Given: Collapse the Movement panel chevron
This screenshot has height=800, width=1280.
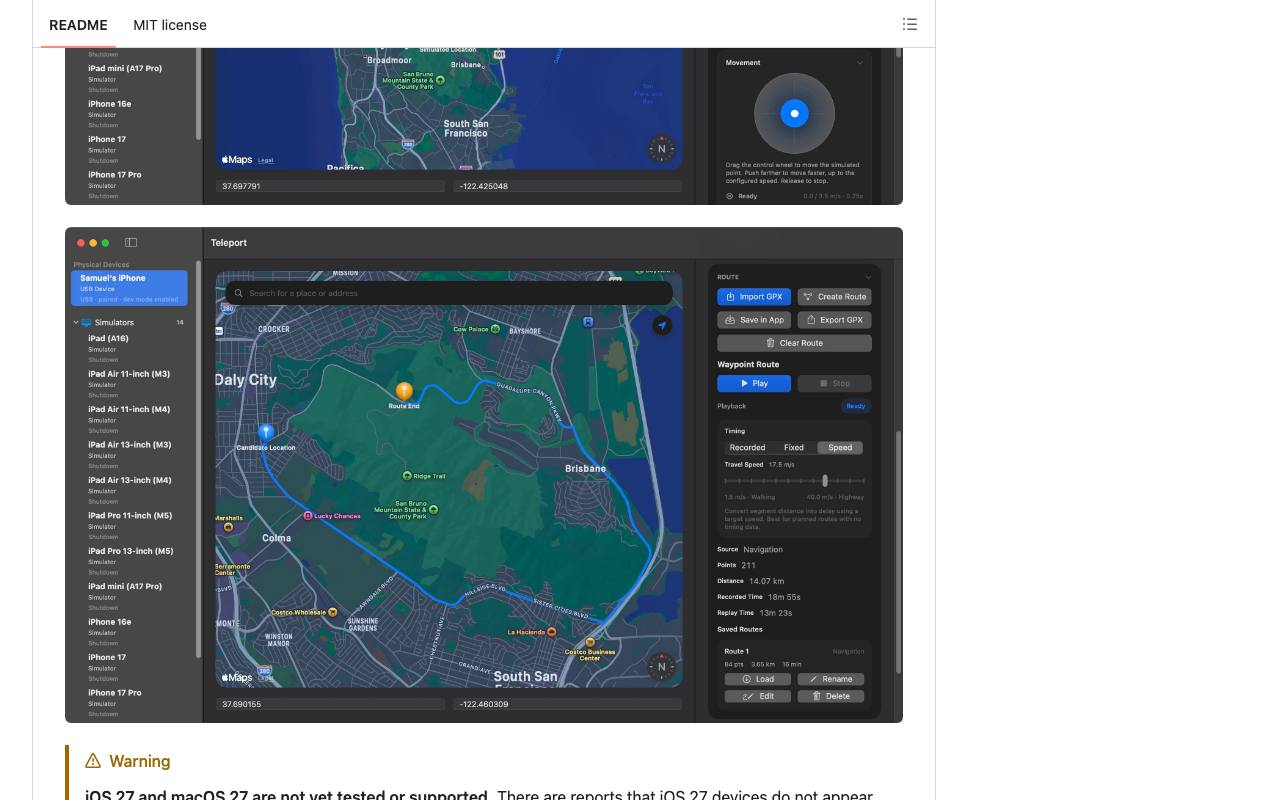Looking at the screenshot, I should [860, 63].
